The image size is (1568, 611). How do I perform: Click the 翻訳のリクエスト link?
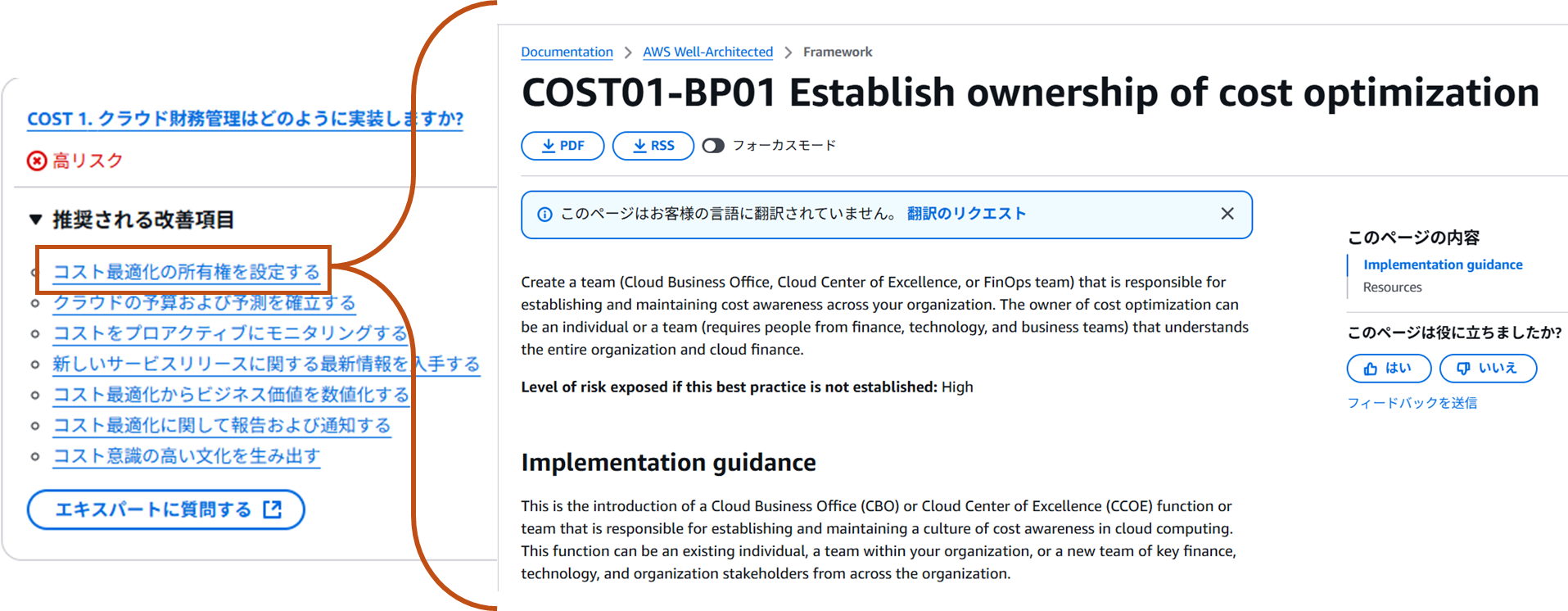pyautogui.click(x=966, y=214)
